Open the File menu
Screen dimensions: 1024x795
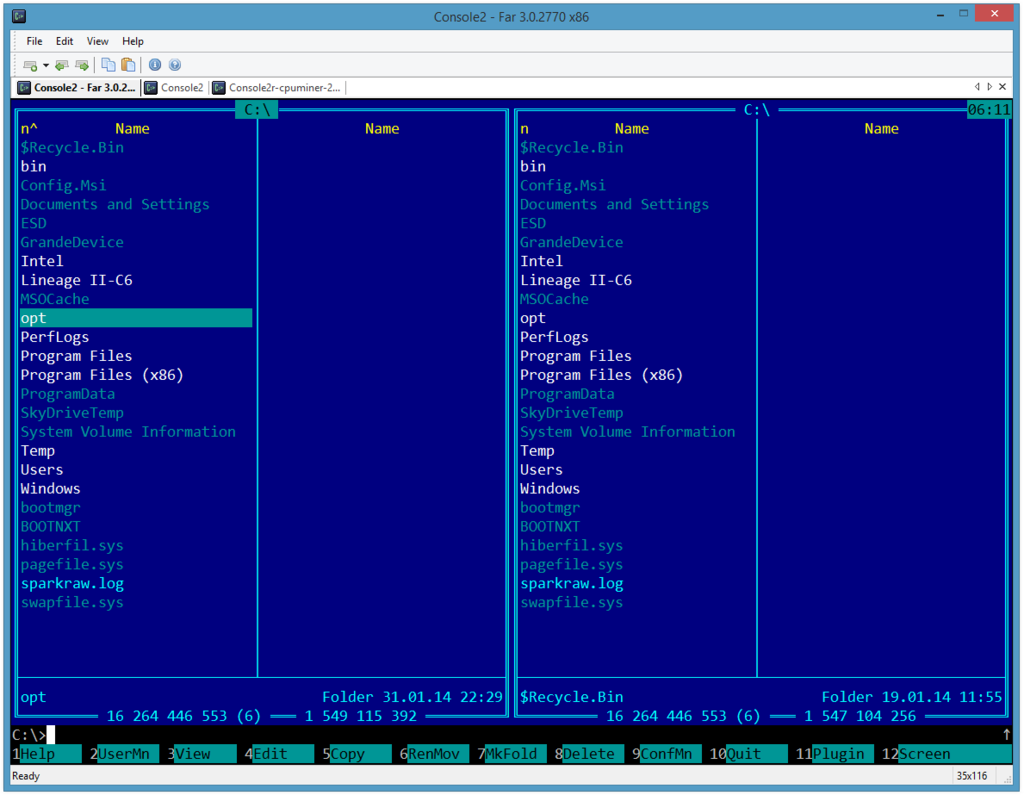(x=34, y=41)
